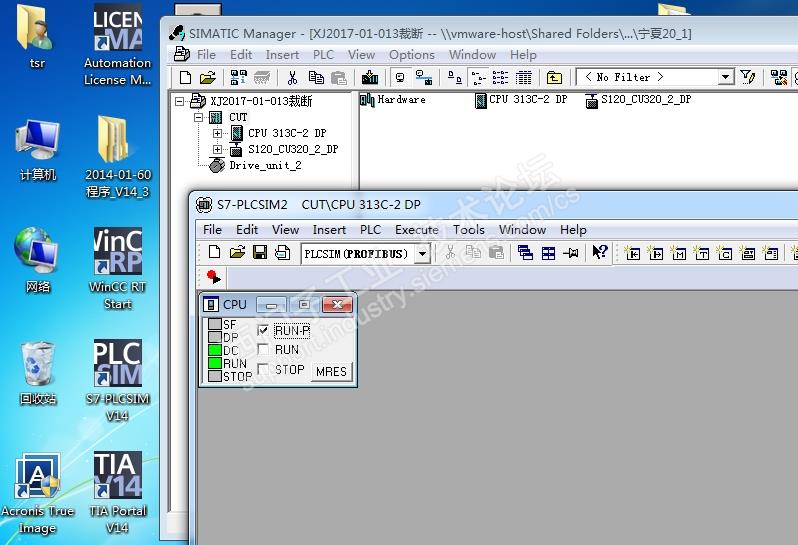This screenshot has width=798, height=545.
Task: Minimize the CPU subwindow in PLCSIM
Action: coord(271,305)
